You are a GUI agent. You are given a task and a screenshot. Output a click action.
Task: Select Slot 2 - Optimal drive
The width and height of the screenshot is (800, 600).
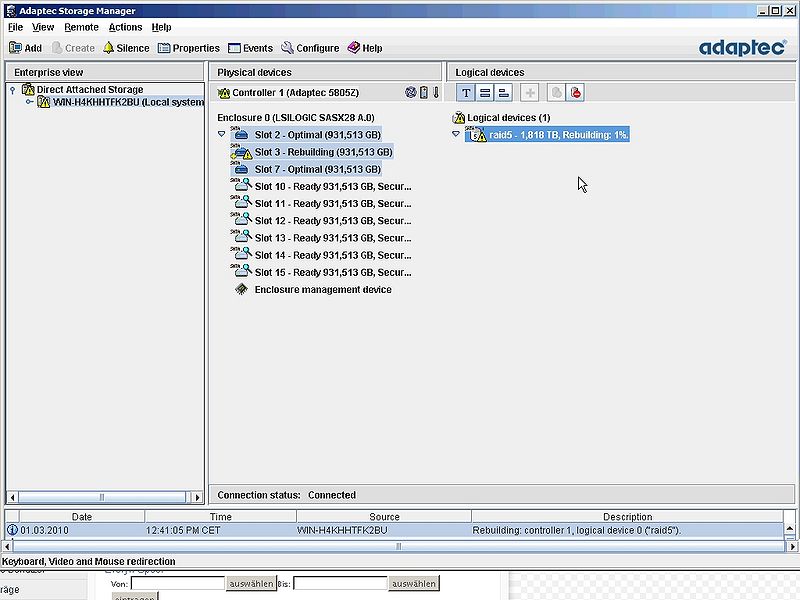point(317,135)
